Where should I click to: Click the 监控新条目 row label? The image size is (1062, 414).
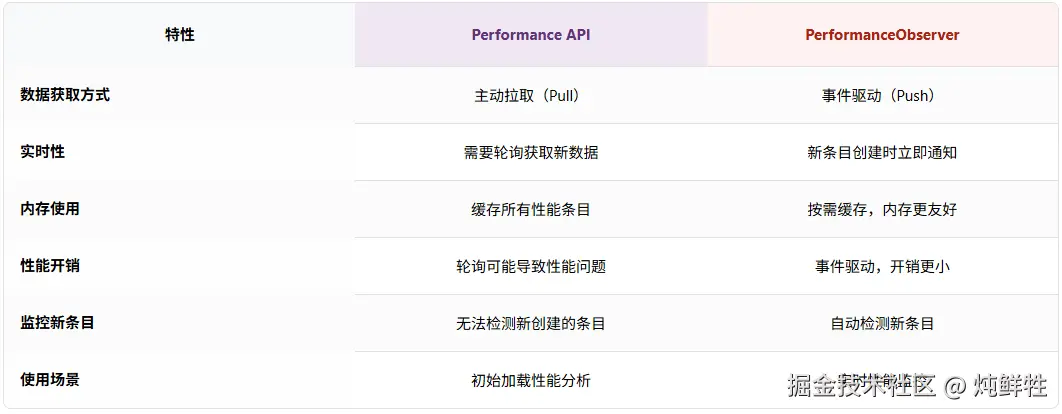[x=57, y=323]
